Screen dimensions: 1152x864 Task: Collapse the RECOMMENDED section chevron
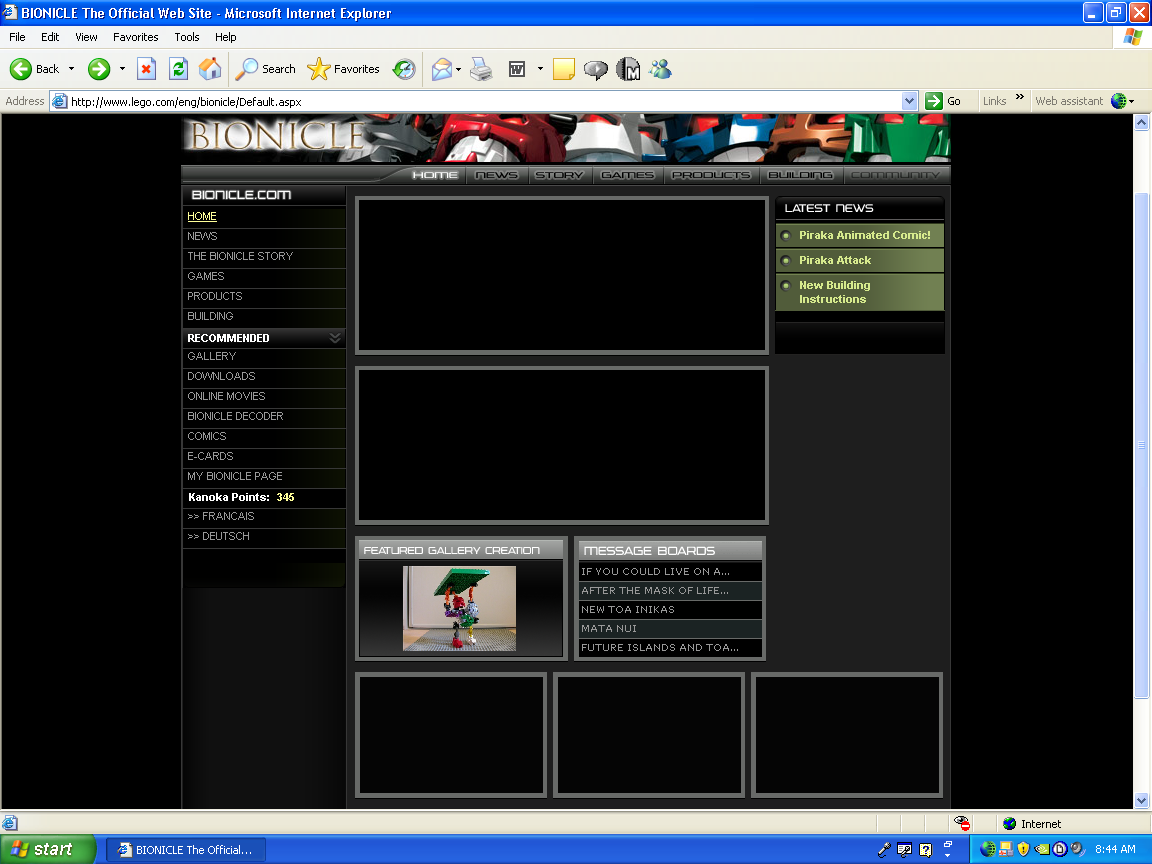(335, 337)
